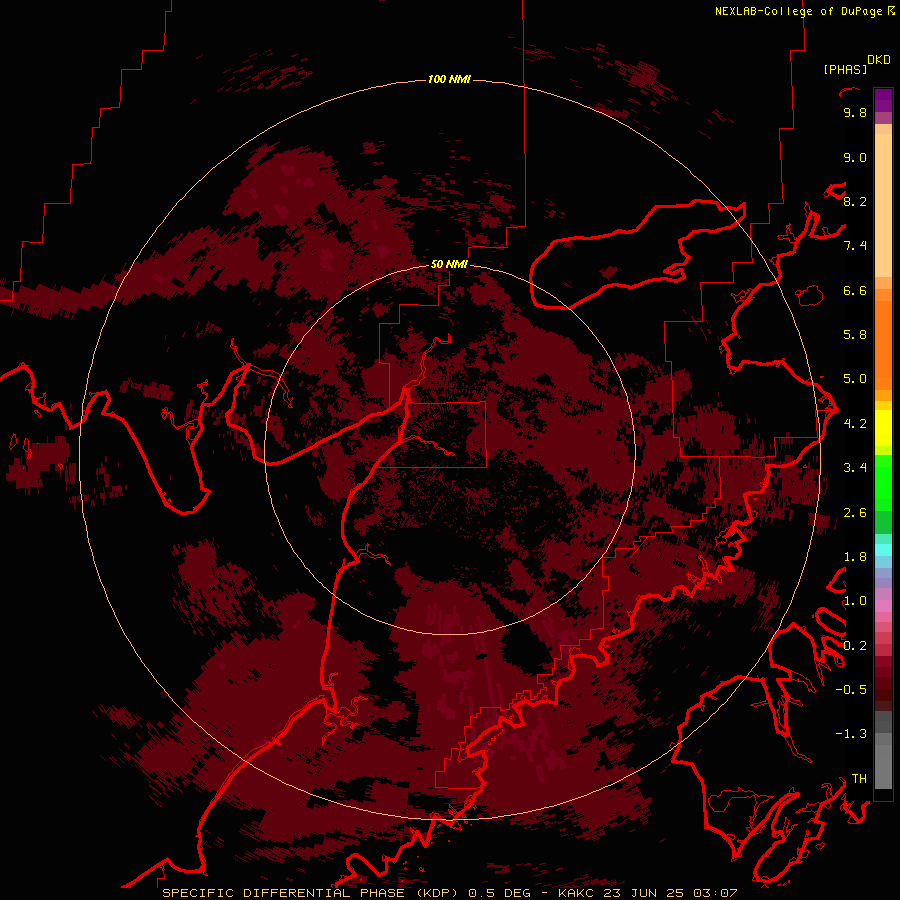Pick the purple segment atop the color bar
The image size is (900, 900).
click(x=883, y=100)
